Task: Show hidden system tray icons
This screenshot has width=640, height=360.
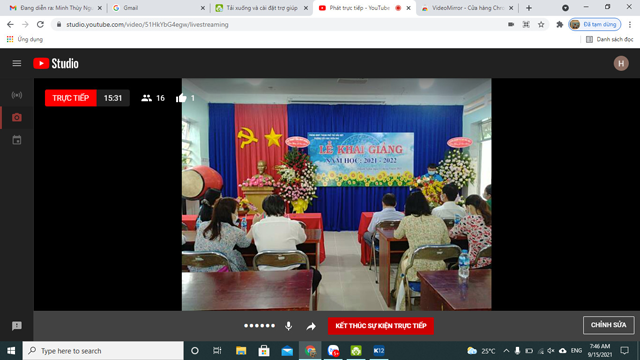Action: [506, 351]
